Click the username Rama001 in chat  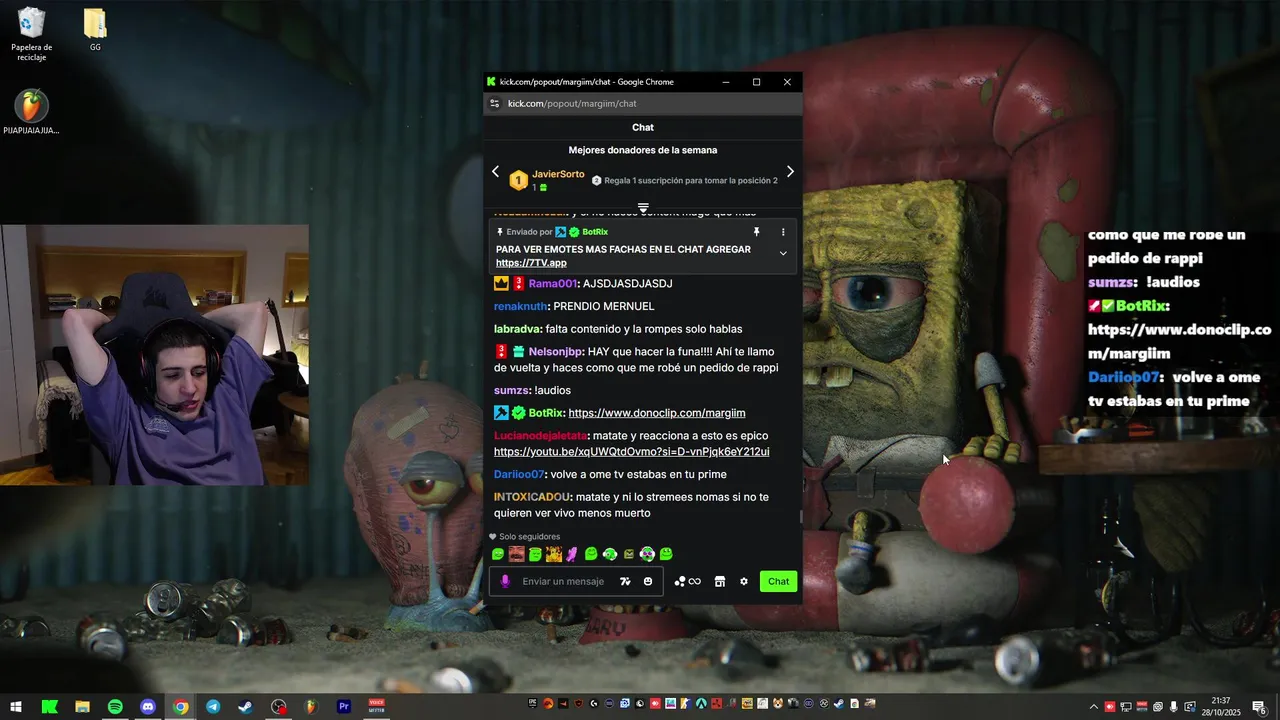coord(552,284)
